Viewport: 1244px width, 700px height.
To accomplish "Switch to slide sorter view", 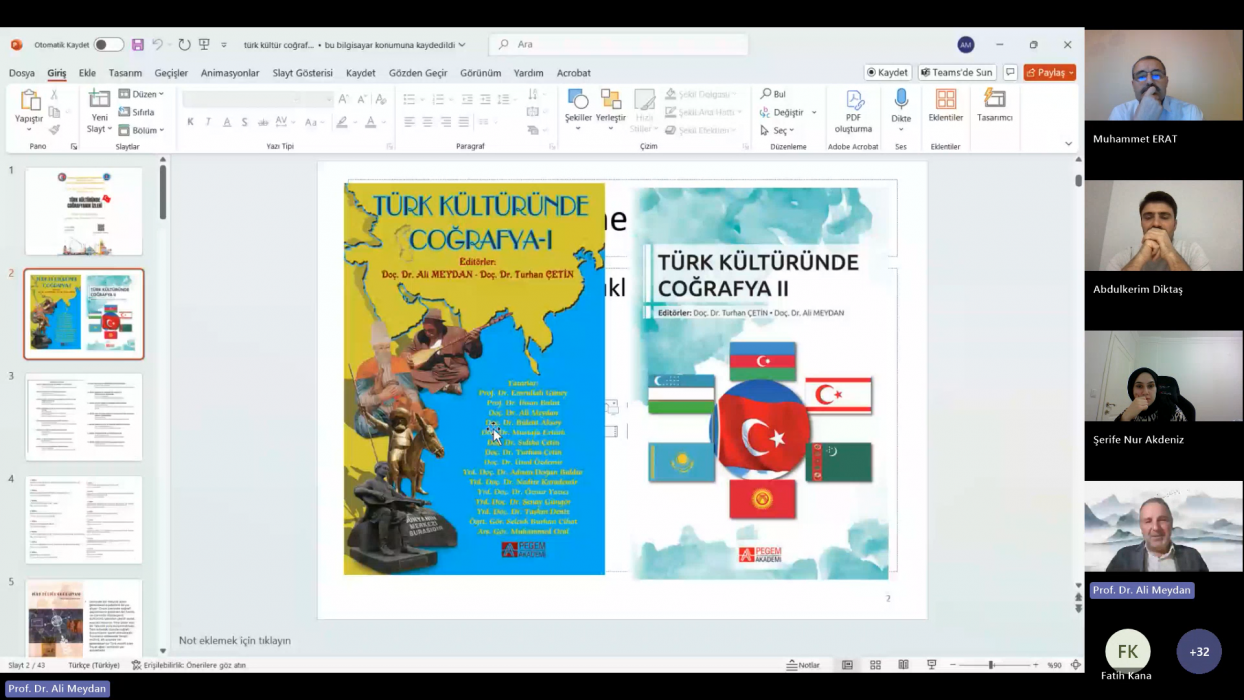I will [x=875, y=665].
